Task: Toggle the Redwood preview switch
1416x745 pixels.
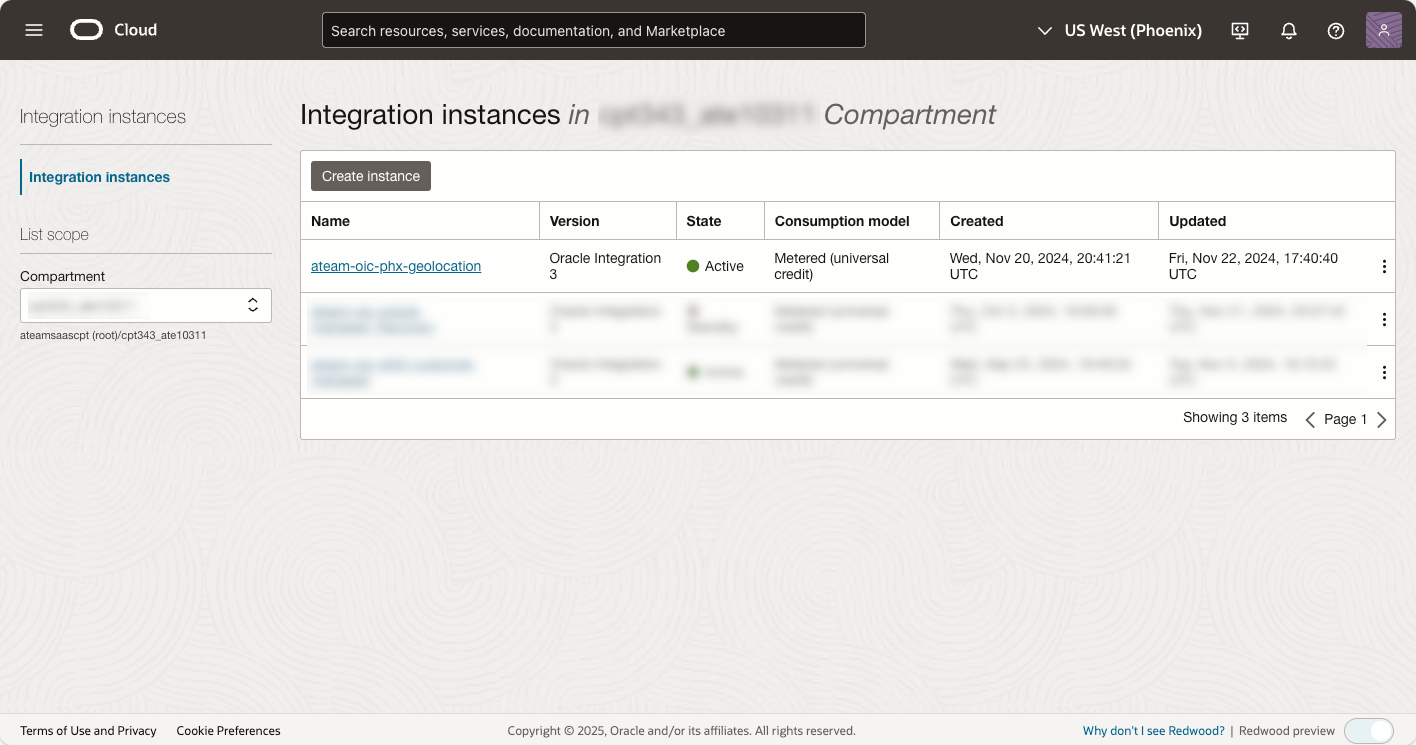Action: coord(1368,731)
